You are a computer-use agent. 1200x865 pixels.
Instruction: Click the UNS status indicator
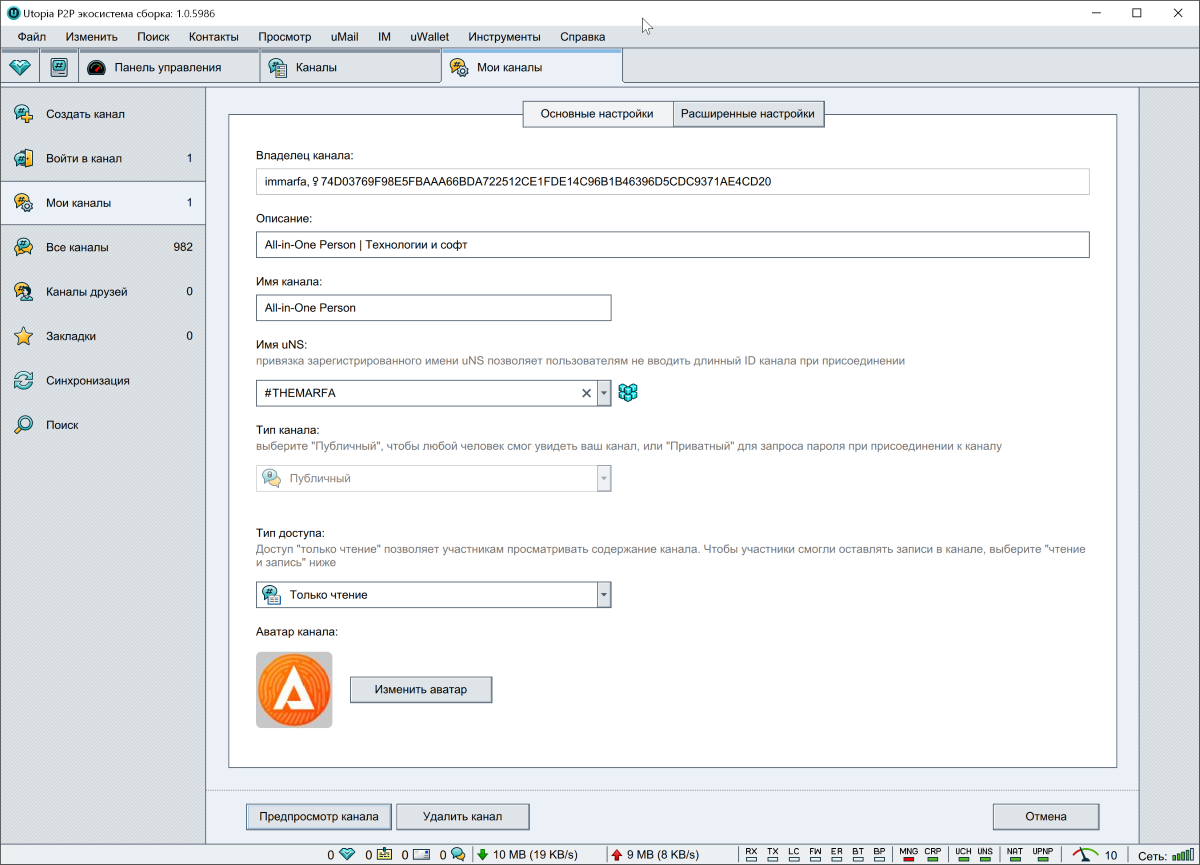tap(985, 855)
